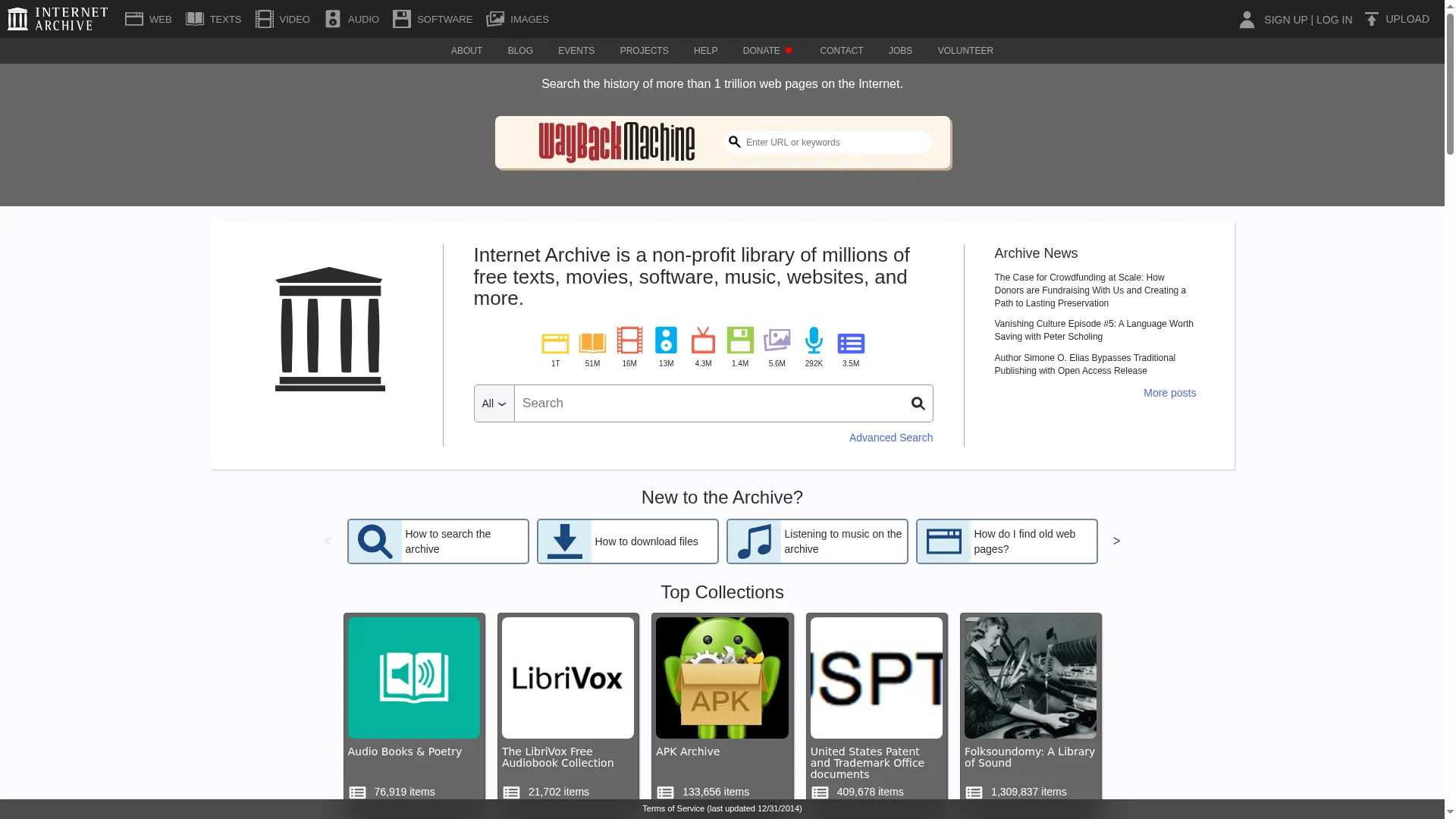
Task: Click the Wayback Machine logo
Action: point(617,142)
